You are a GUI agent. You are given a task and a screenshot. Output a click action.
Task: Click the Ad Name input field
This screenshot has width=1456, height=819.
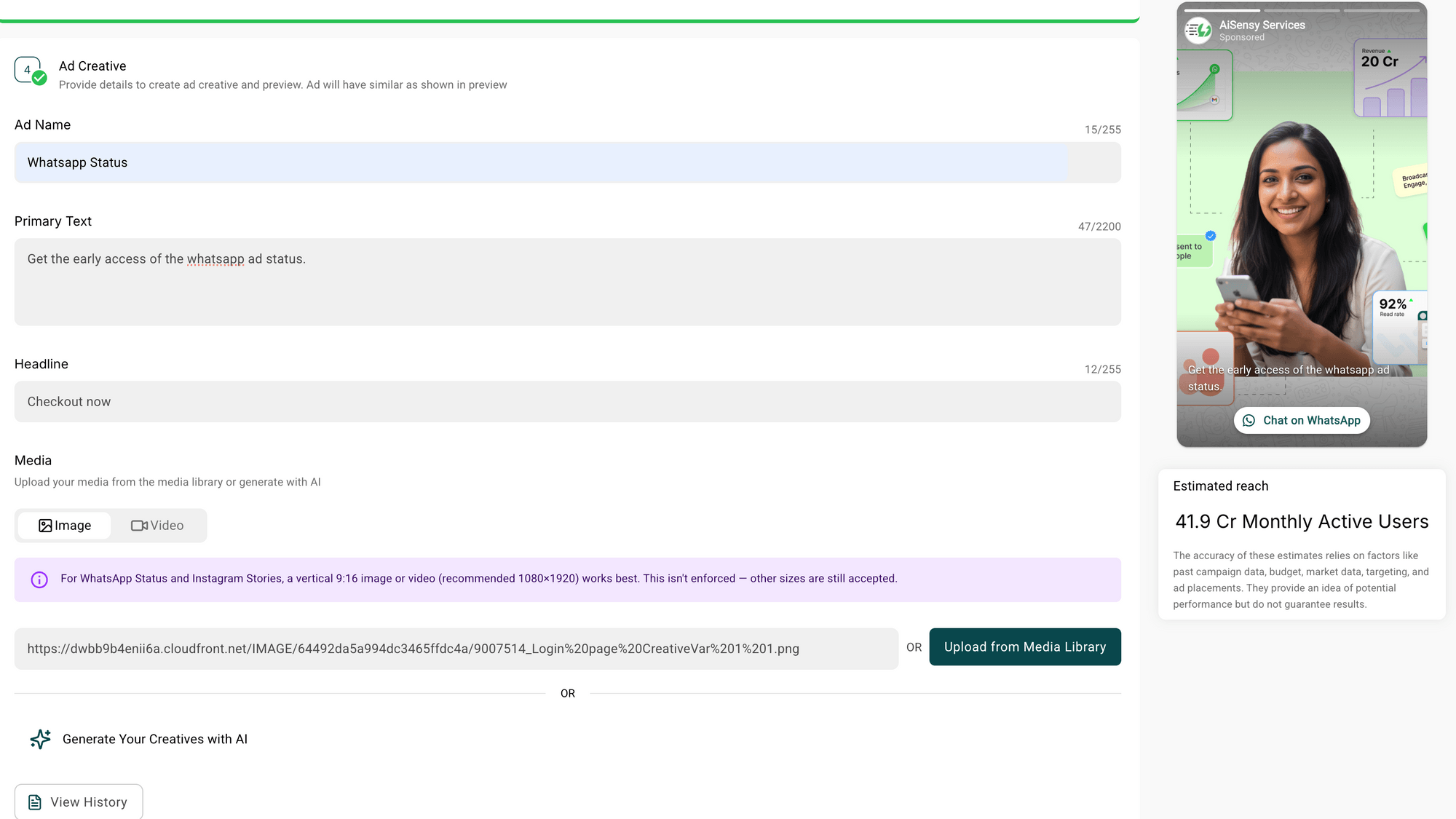click(568, 162)
